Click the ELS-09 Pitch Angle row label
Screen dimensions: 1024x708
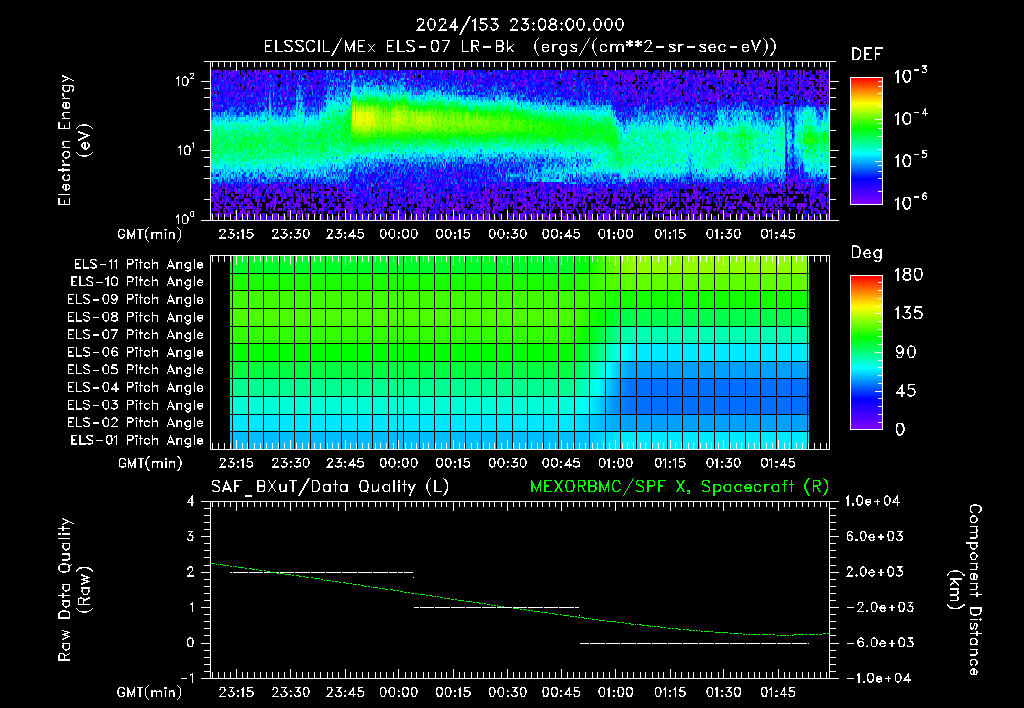[135, 300]
